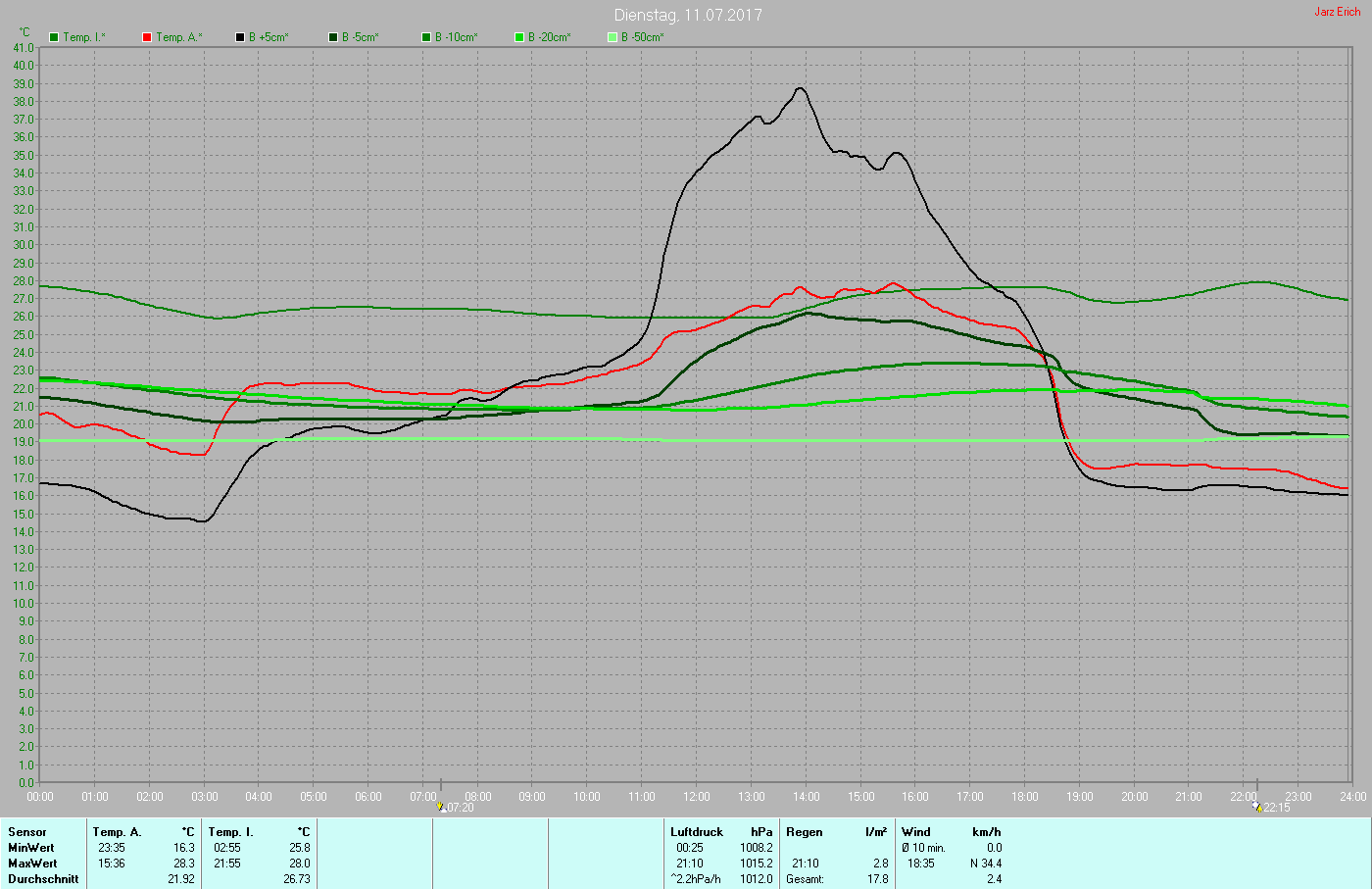Screen dimensions: 1372x889
Task: Click the B -20cm legend swatch
Action: coord(519,37)
